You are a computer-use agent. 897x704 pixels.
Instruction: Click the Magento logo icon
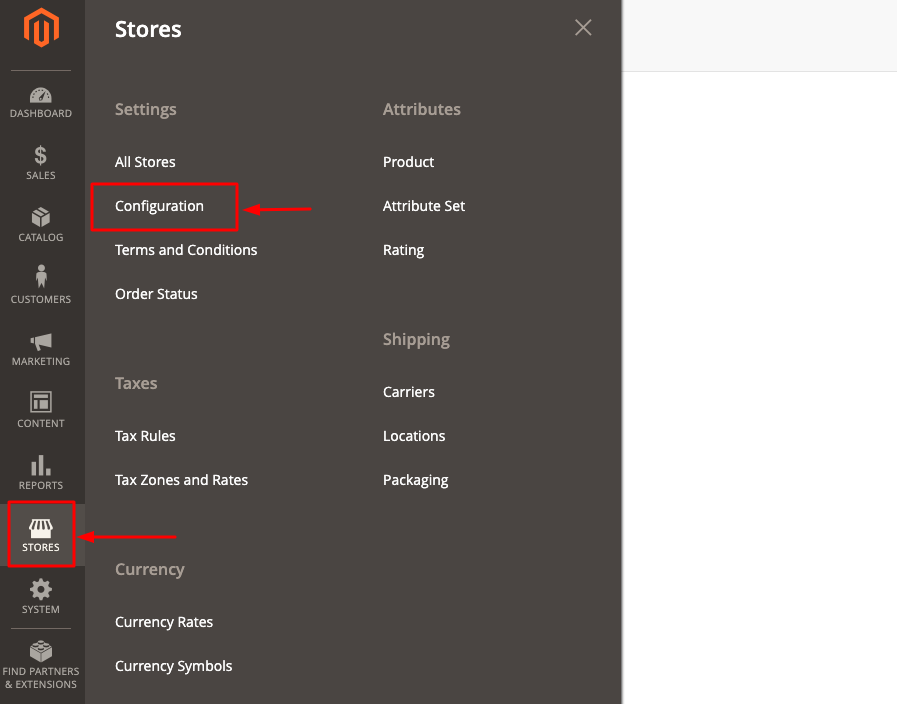41,27
